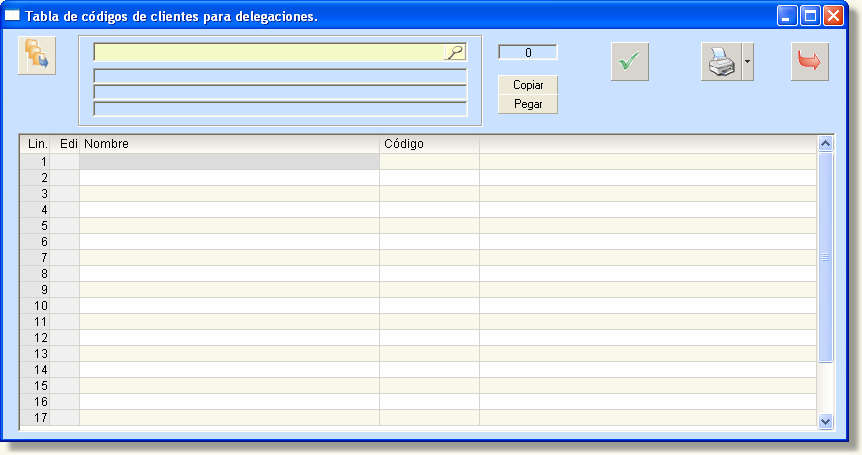Click the Código column header

429,144
